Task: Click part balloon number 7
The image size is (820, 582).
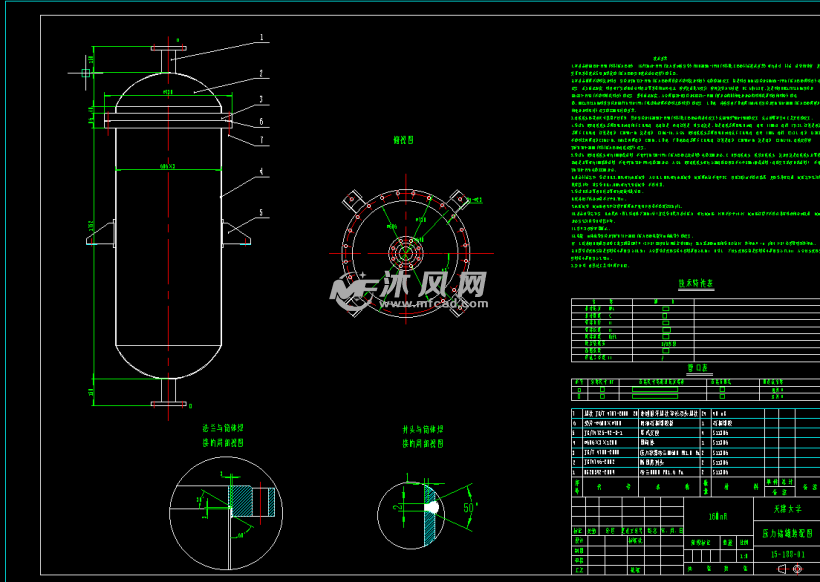Action: [261, 140]
